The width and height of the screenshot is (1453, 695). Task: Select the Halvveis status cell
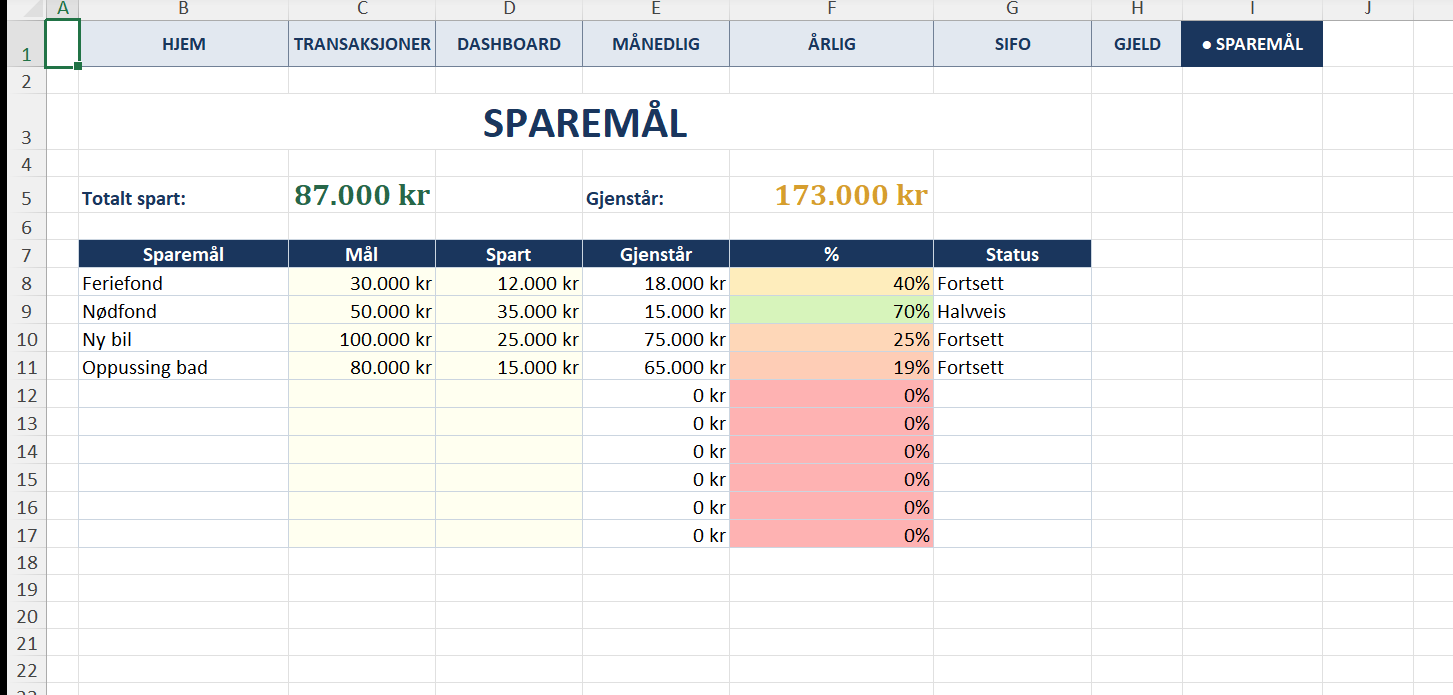click(x=1012, y=312)
